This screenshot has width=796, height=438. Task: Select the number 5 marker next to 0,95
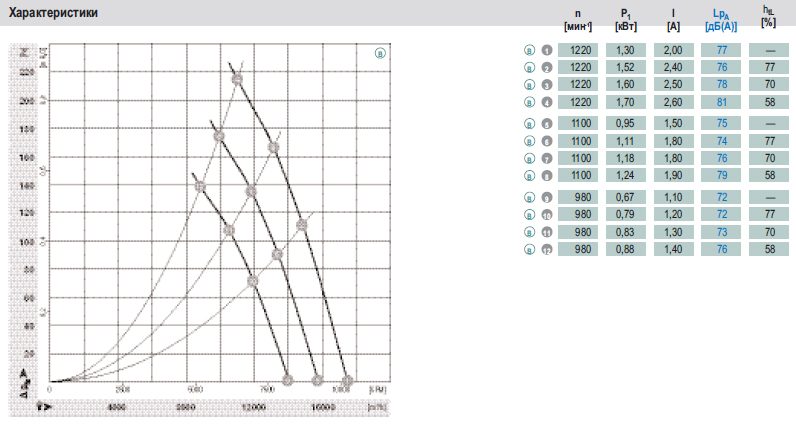tap(547, 123)
